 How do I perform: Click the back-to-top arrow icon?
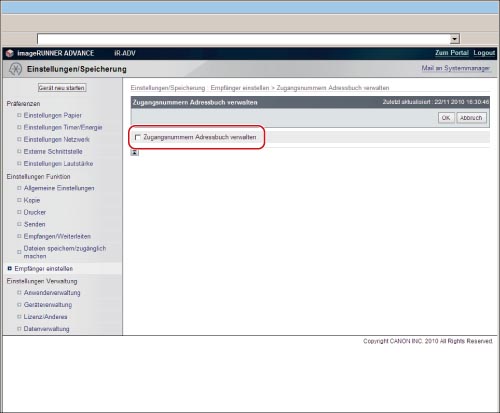[134, 153]
